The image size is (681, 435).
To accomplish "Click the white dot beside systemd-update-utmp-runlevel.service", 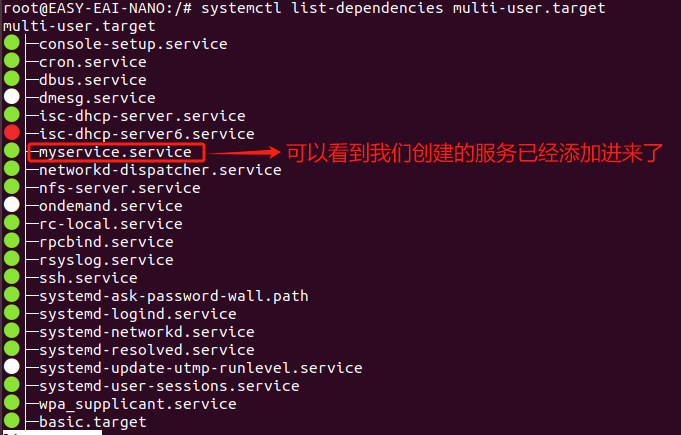I will click(12, 366).
